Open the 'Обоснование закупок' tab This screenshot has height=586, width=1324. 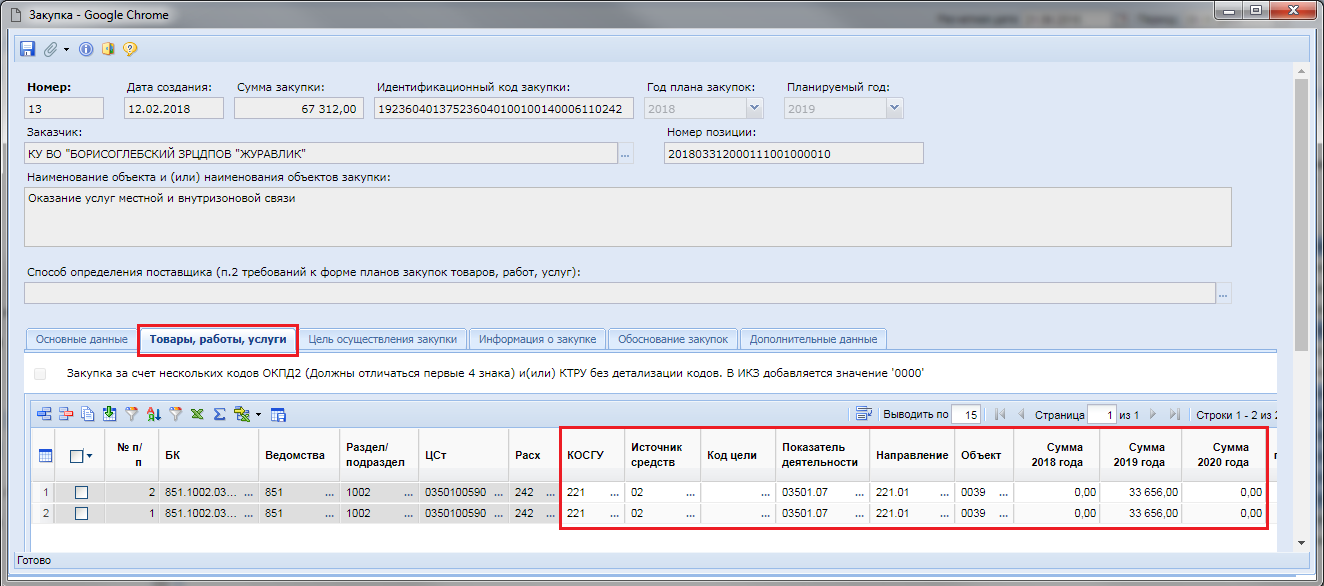[x=672, y=339]
